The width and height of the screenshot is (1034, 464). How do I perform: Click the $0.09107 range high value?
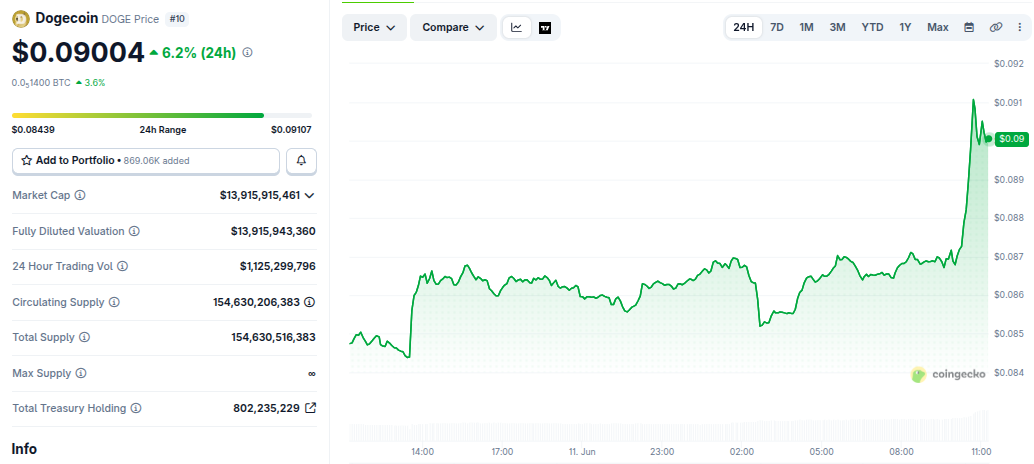291,130
